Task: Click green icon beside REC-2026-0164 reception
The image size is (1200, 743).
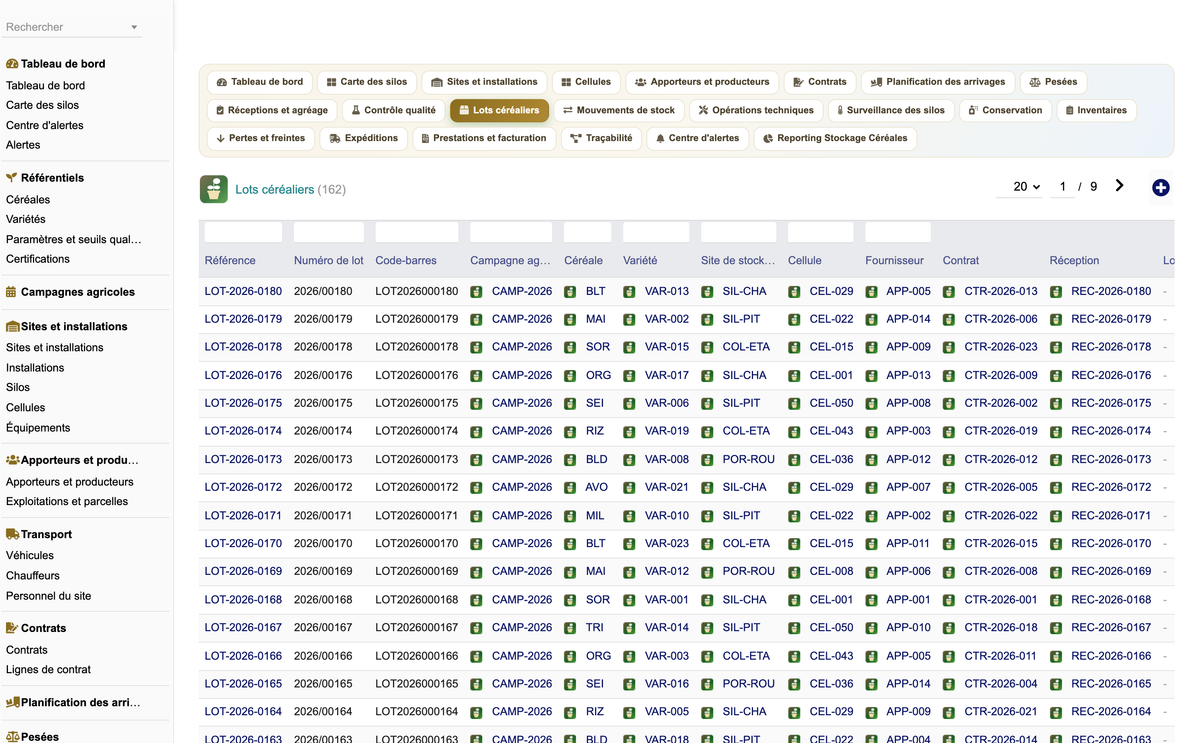Action: click(1056, 712)
